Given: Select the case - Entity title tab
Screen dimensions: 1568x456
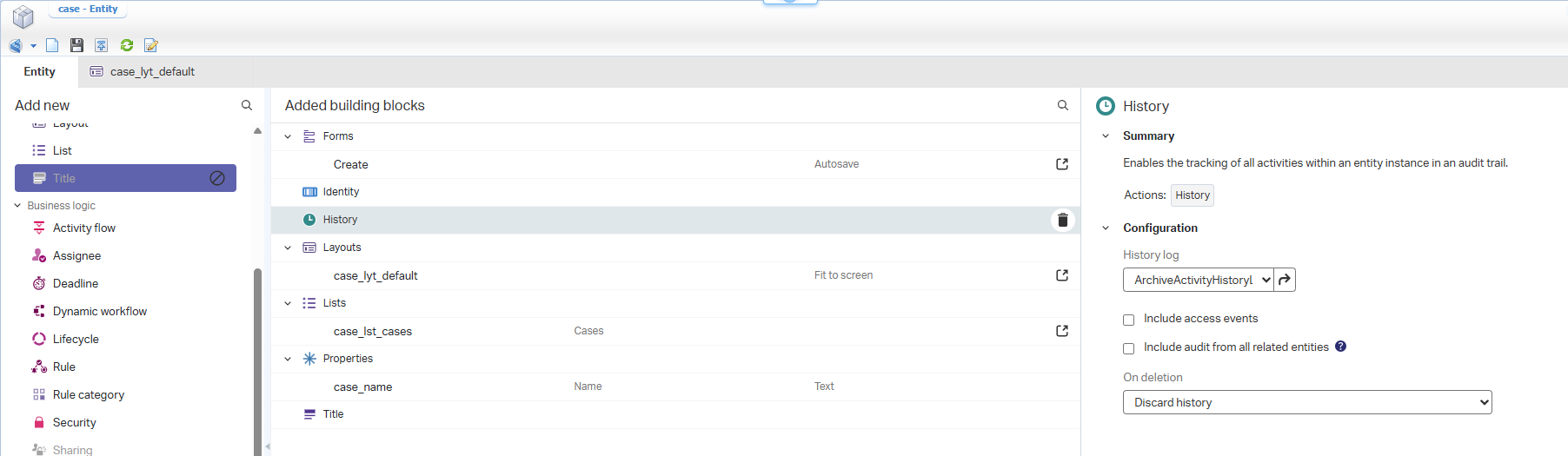Looking at the screenshot, I should click(88, 9).
